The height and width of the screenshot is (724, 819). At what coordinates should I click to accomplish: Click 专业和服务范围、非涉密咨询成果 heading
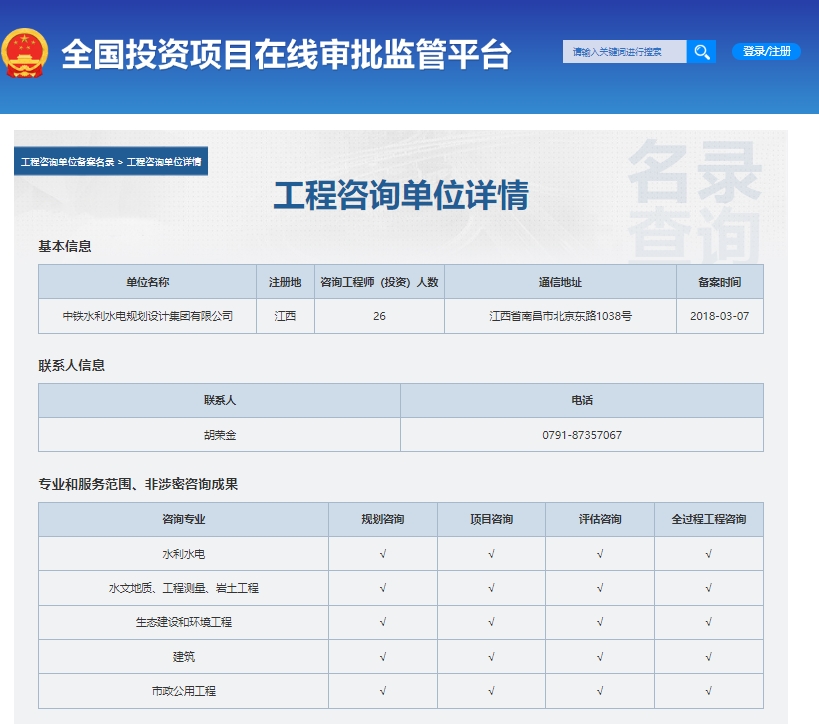(138, 484)
